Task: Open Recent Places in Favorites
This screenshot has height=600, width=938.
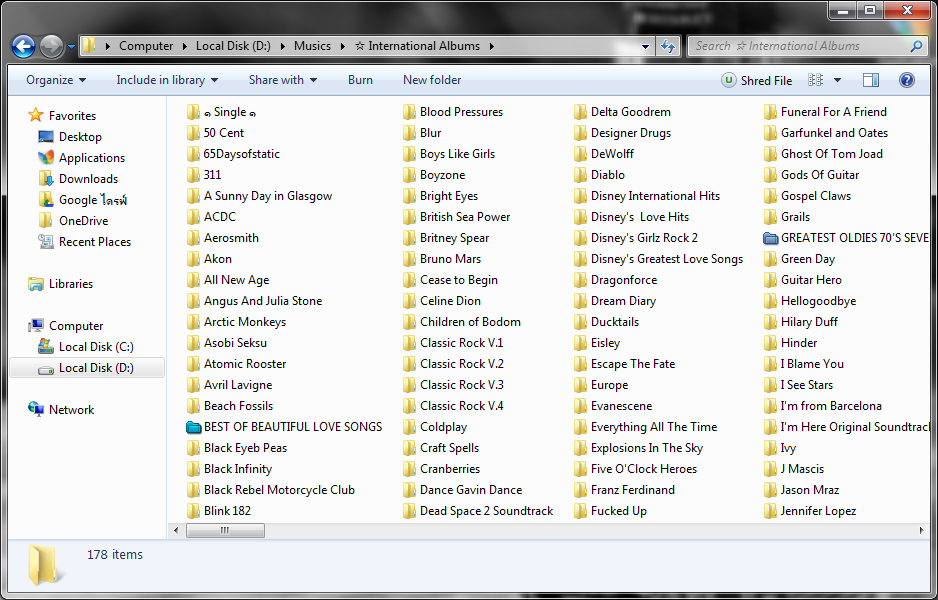Action: click(84, 242)
